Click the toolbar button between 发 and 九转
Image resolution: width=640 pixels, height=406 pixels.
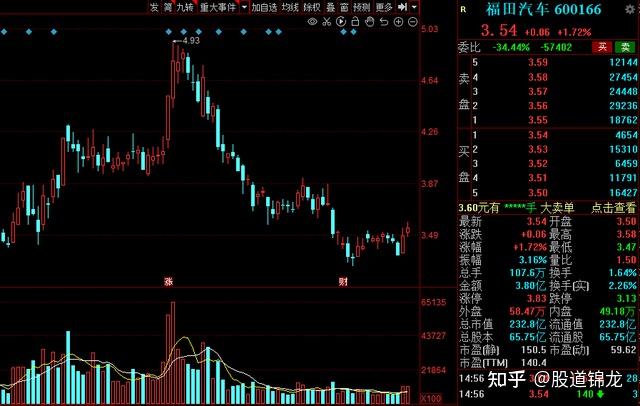pos(168,7)
